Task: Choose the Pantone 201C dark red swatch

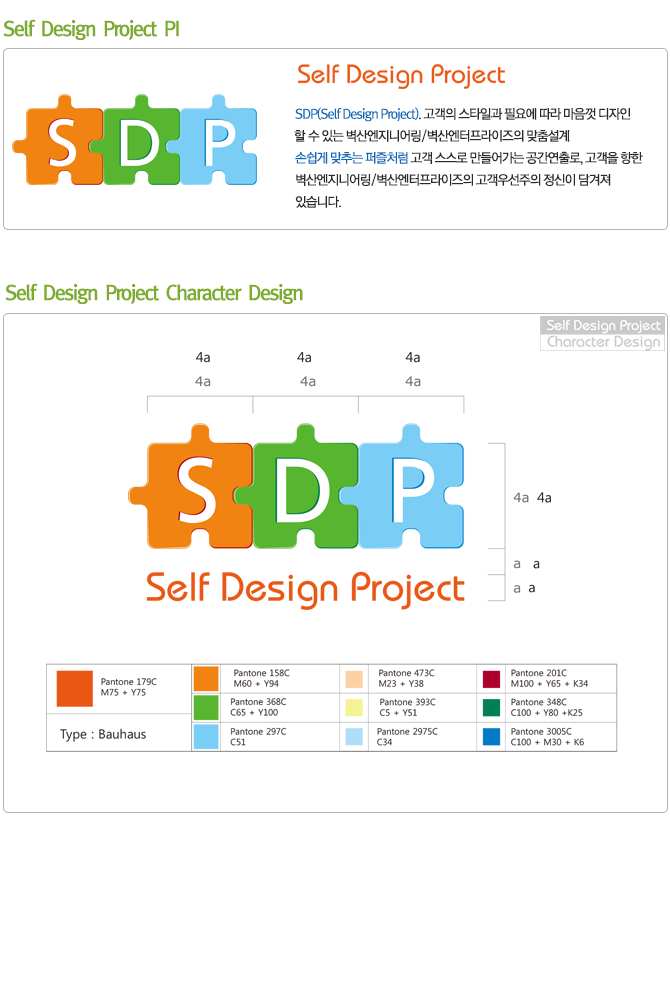Action: [492, 679]
